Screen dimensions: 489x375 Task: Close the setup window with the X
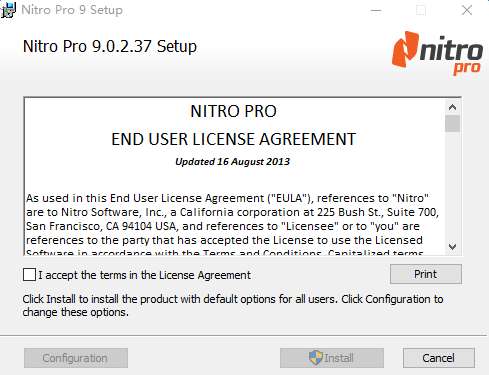tap(467, 10)
